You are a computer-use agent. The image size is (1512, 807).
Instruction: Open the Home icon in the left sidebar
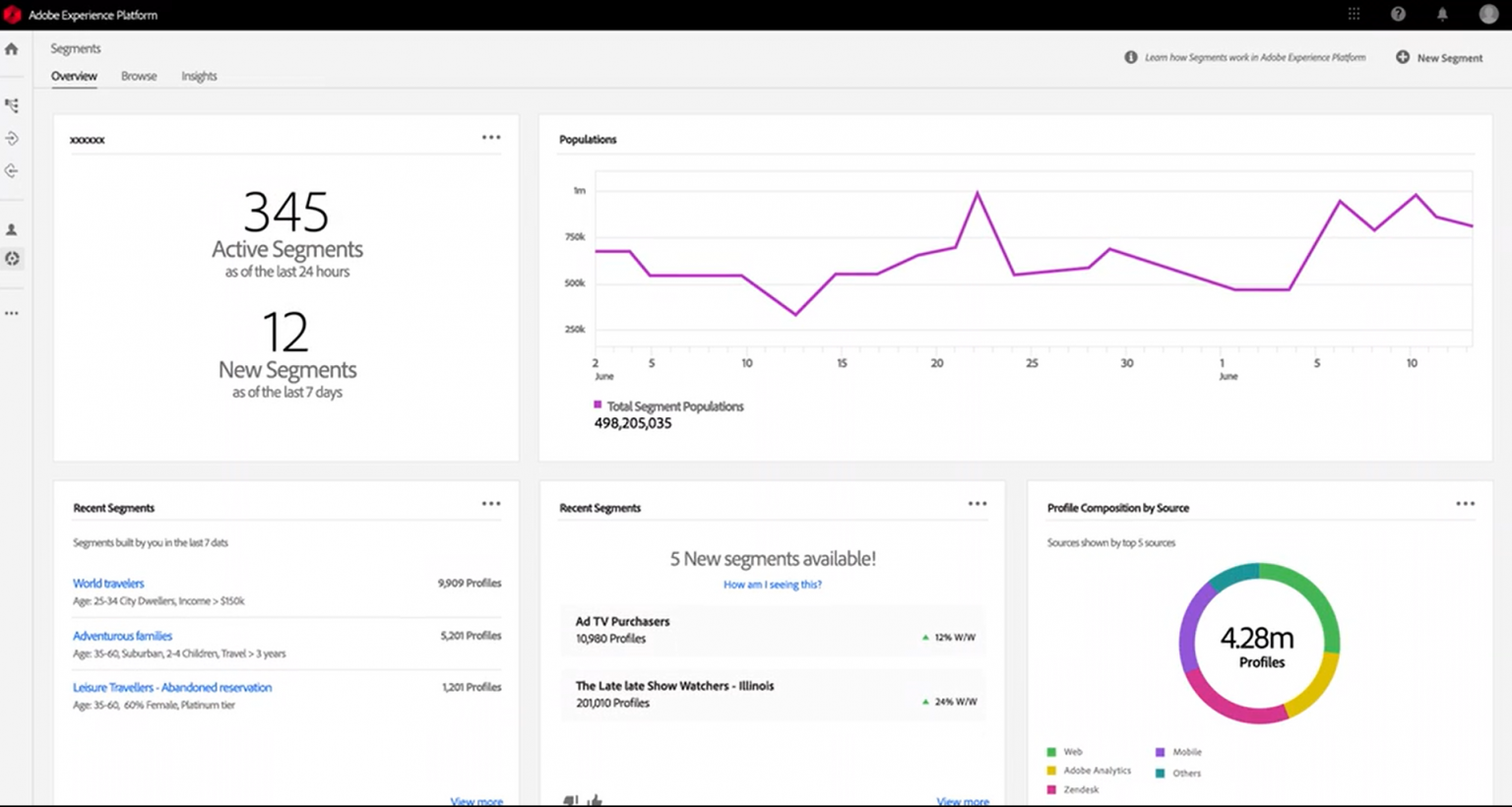click(x=12, y=48)
